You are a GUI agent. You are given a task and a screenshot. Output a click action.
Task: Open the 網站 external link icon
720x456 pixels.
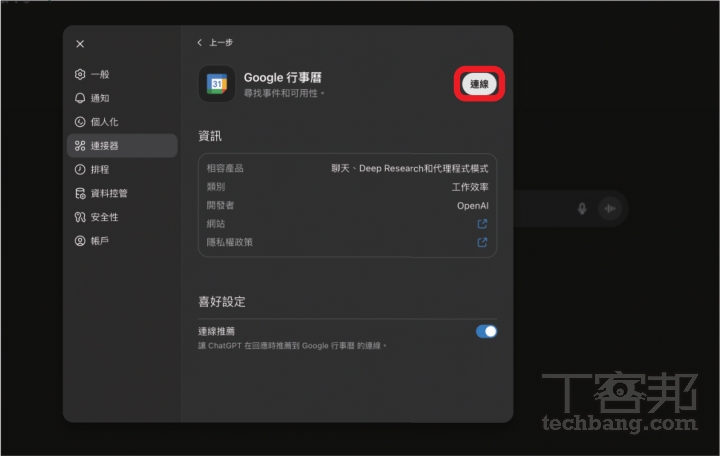click(482, 224)
